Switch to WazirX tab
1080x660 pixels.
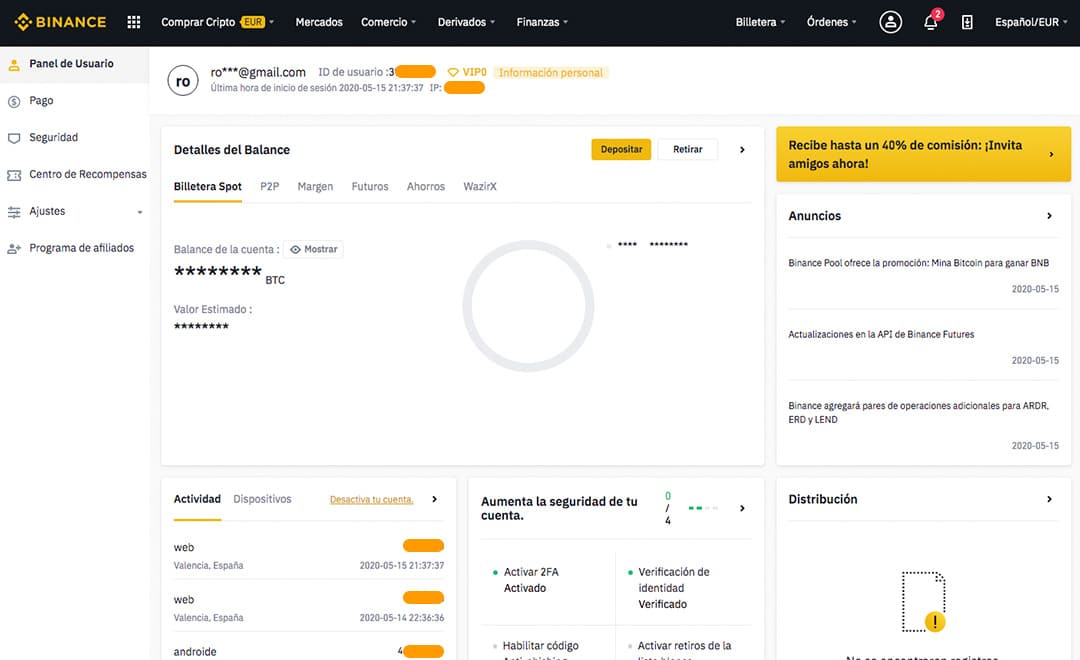(479, 187)
